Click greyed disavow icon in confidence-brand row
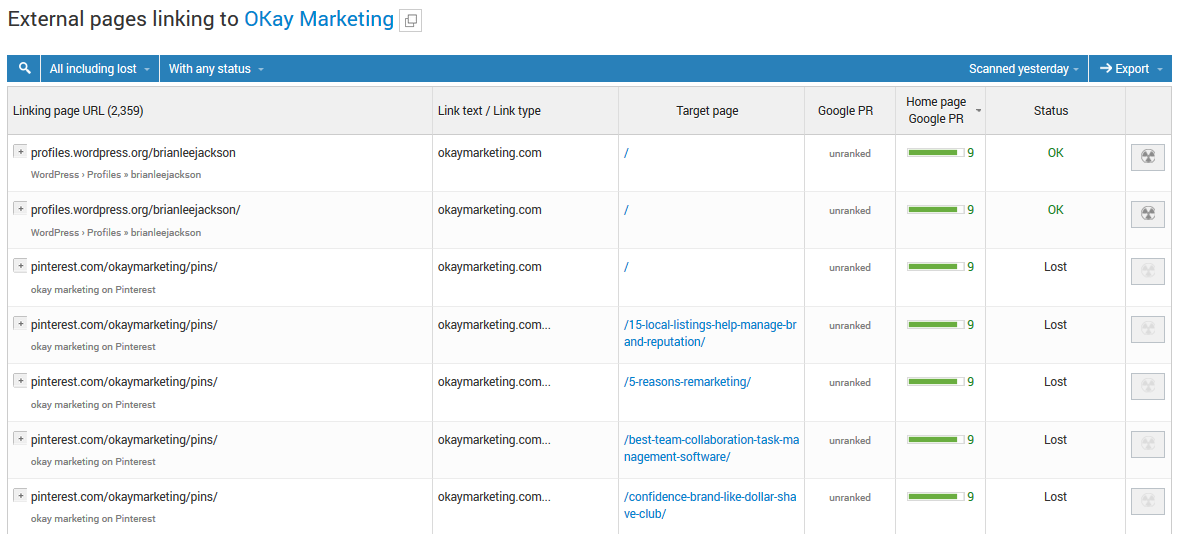1179x534 pixels. 1147,501
